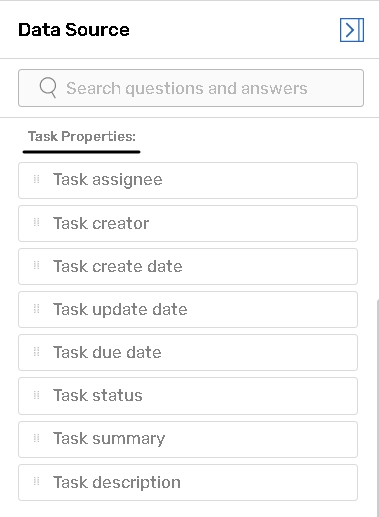Choose the Task update date field
Image resolution: width=379 pixels, height=517 pixels.
click(188, 309)
